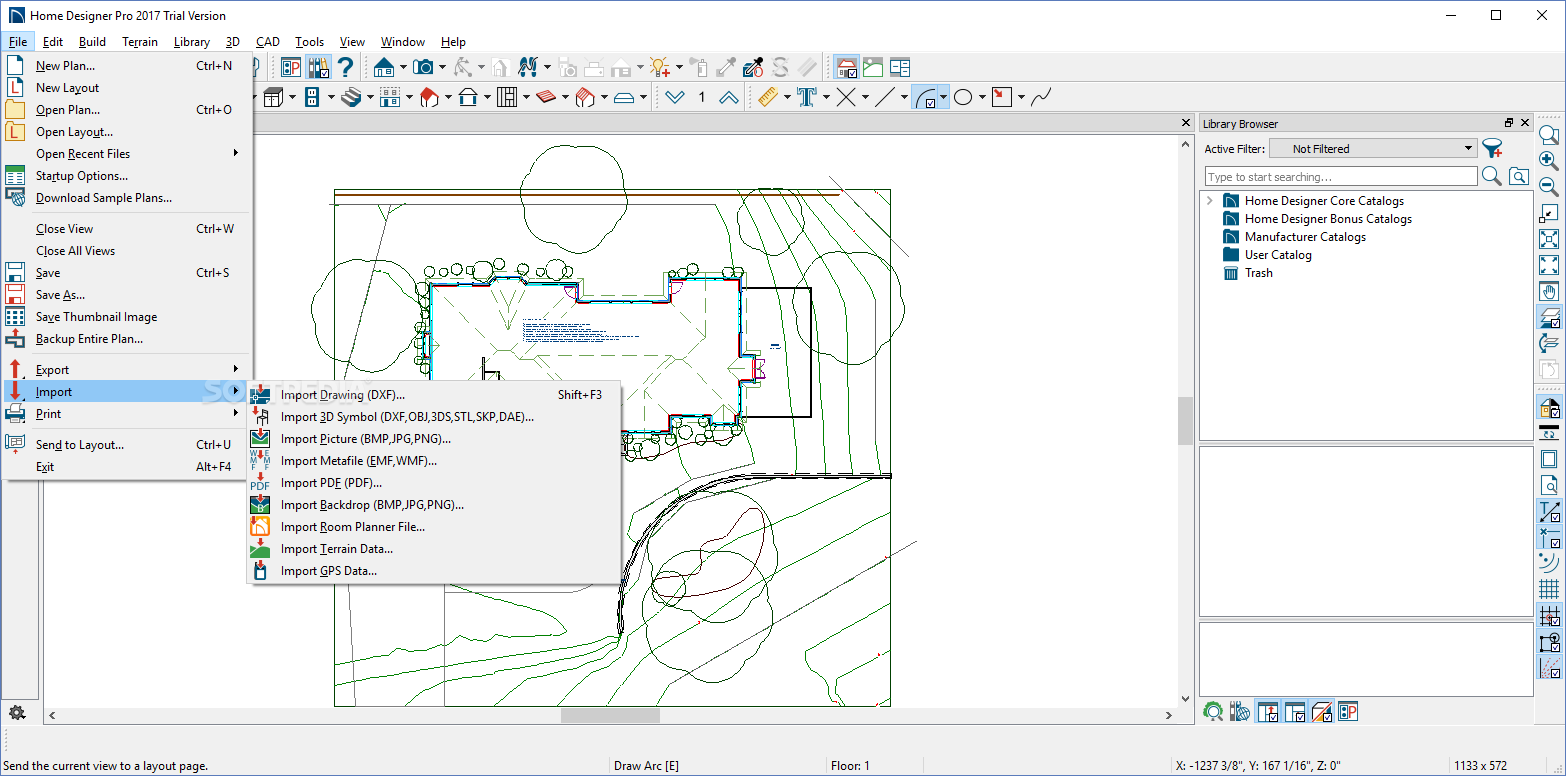Open the Terrain menu
The image size is (1566, 776).
(x=140, y=42)
